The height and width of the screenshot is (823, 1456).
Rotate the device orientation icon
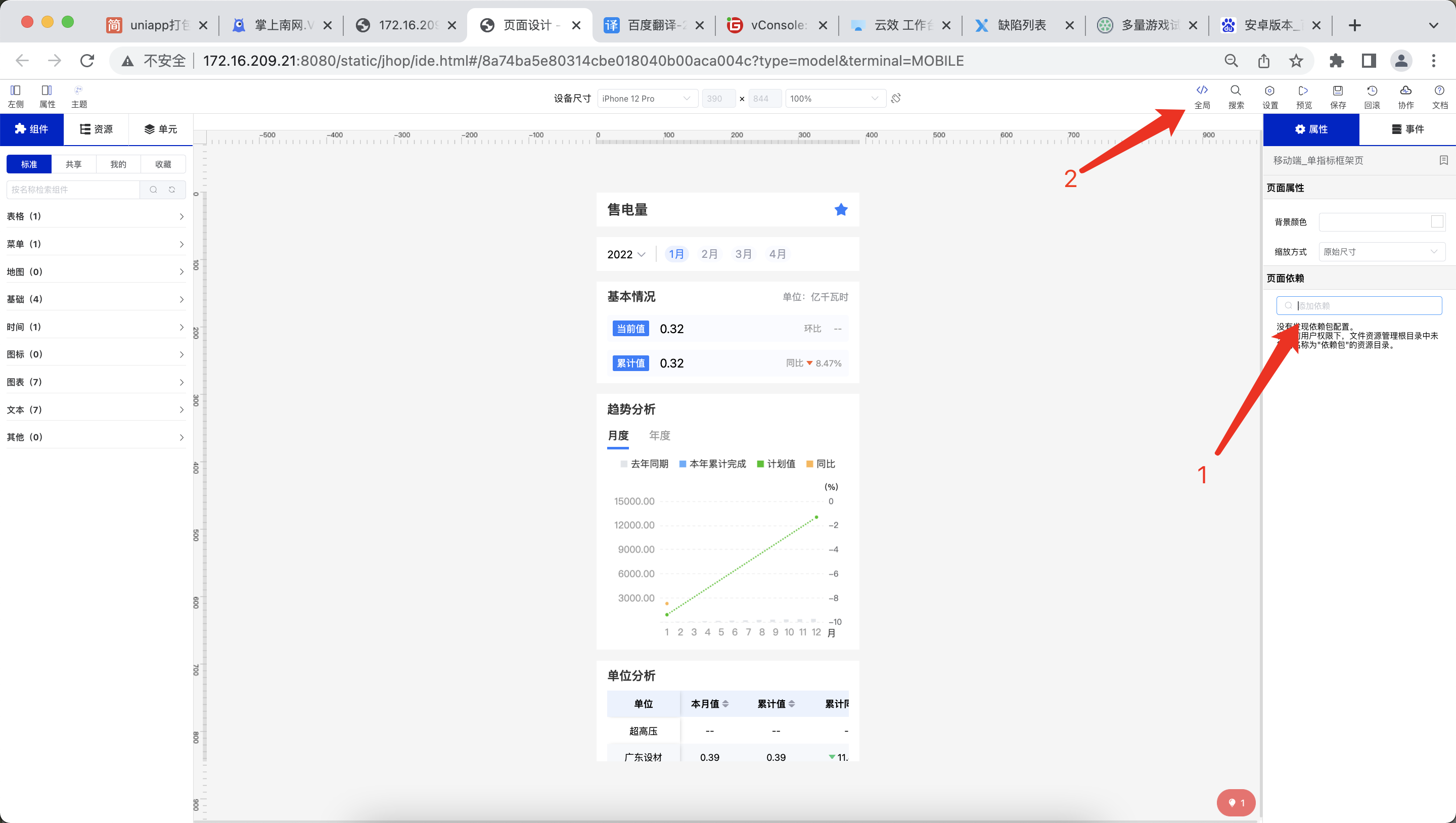pyautogui.click(x=896, y=99)
